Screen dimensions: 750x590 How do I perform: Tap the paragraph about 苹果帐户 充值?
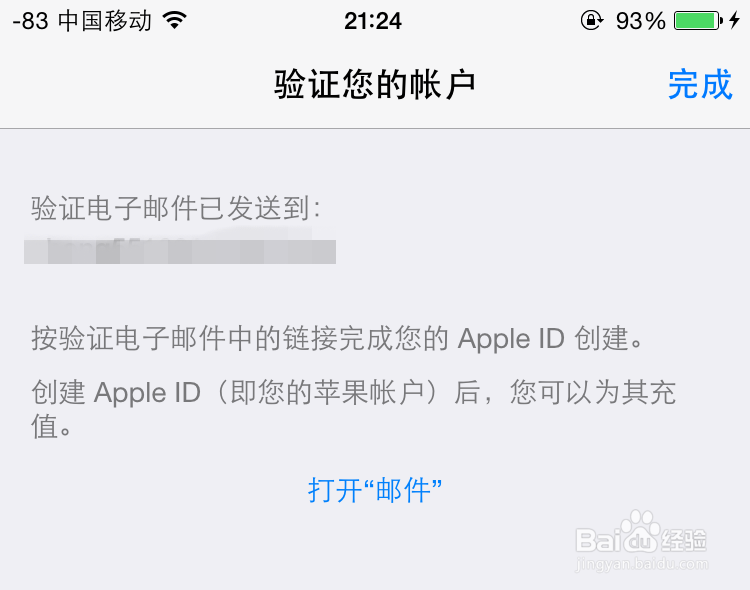(353, 410)
